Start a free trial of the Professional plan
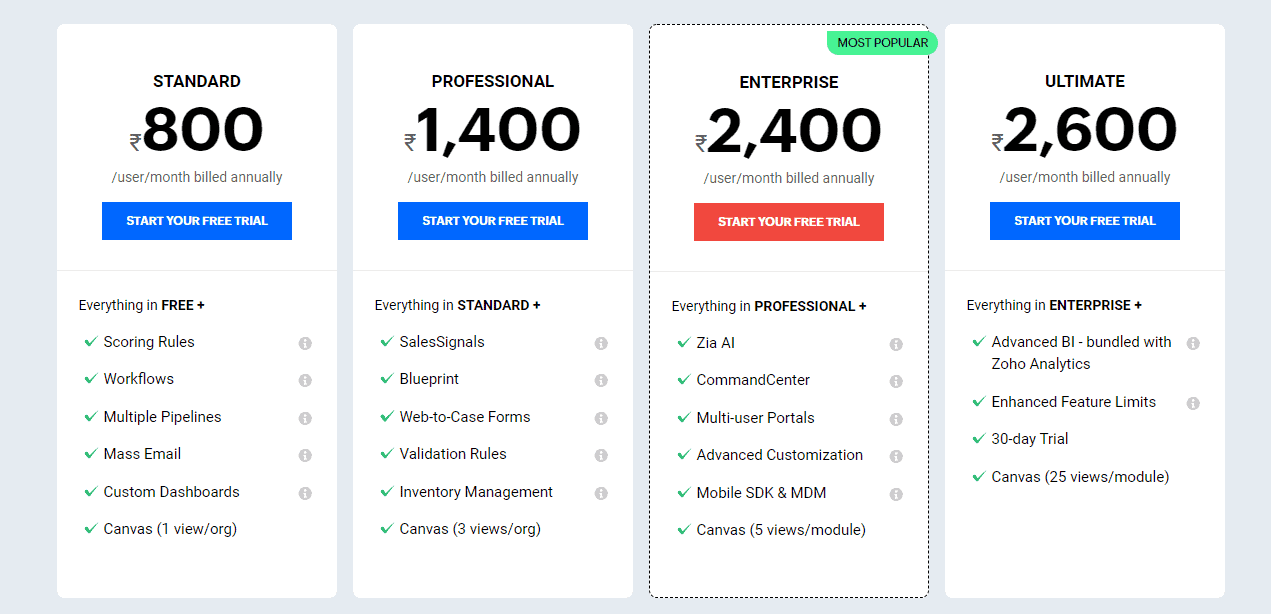The width and height of the screenshot is (1271, 614). [492, 221]
